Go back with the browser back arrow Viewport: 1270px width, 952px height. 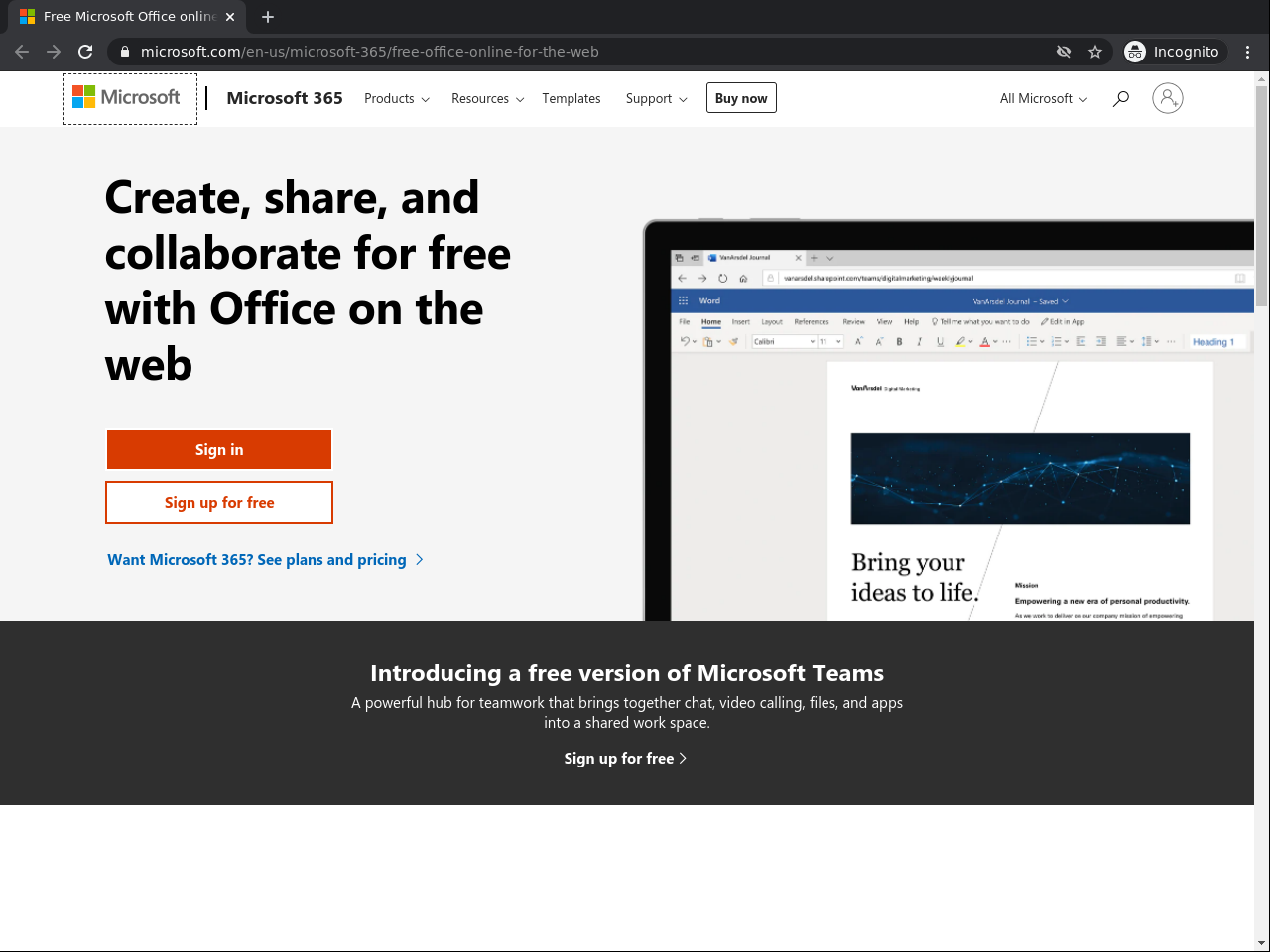22,52
